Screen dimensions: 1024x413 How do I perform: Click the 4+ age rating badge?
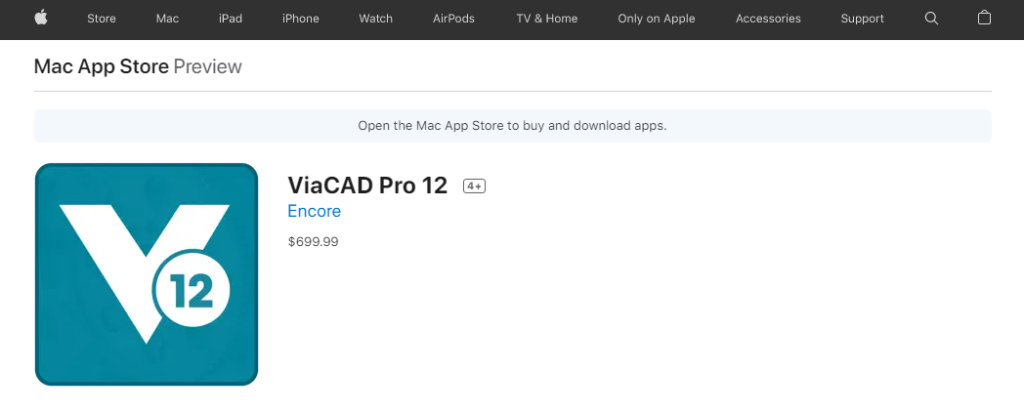pyautogui.click(x=474, y=186)
